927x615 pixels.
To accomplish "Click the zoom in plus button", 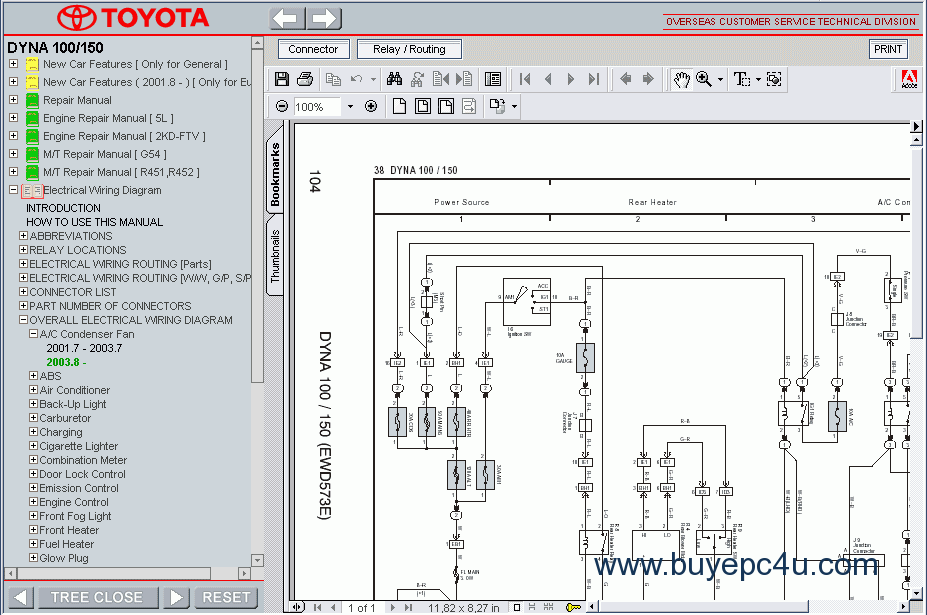I will (371, 106).
